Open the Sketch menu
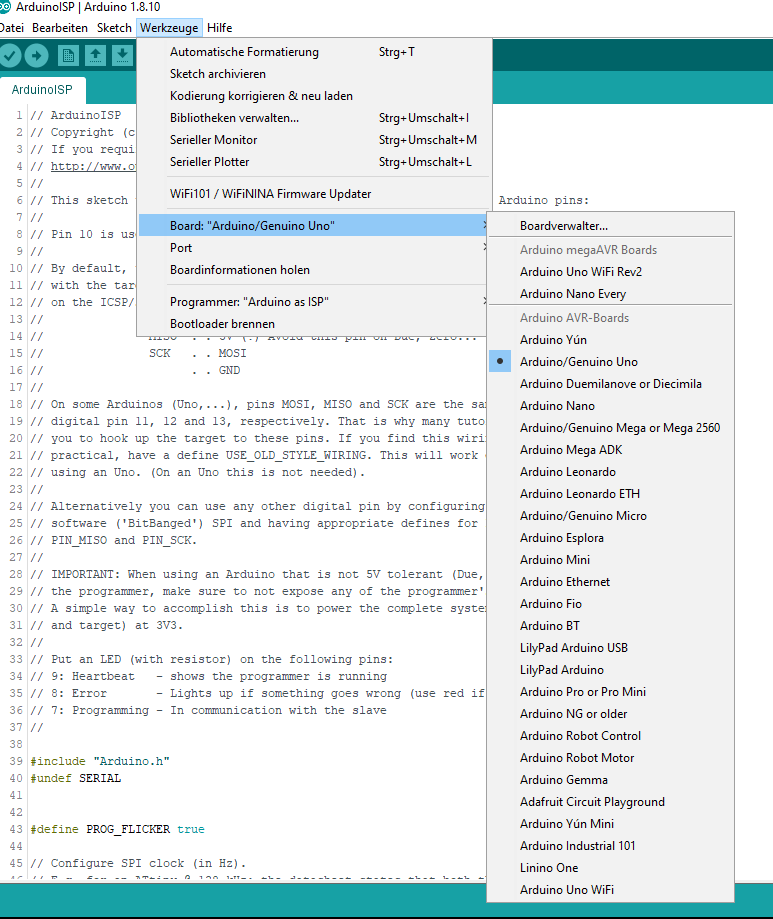 click(114, 28)
